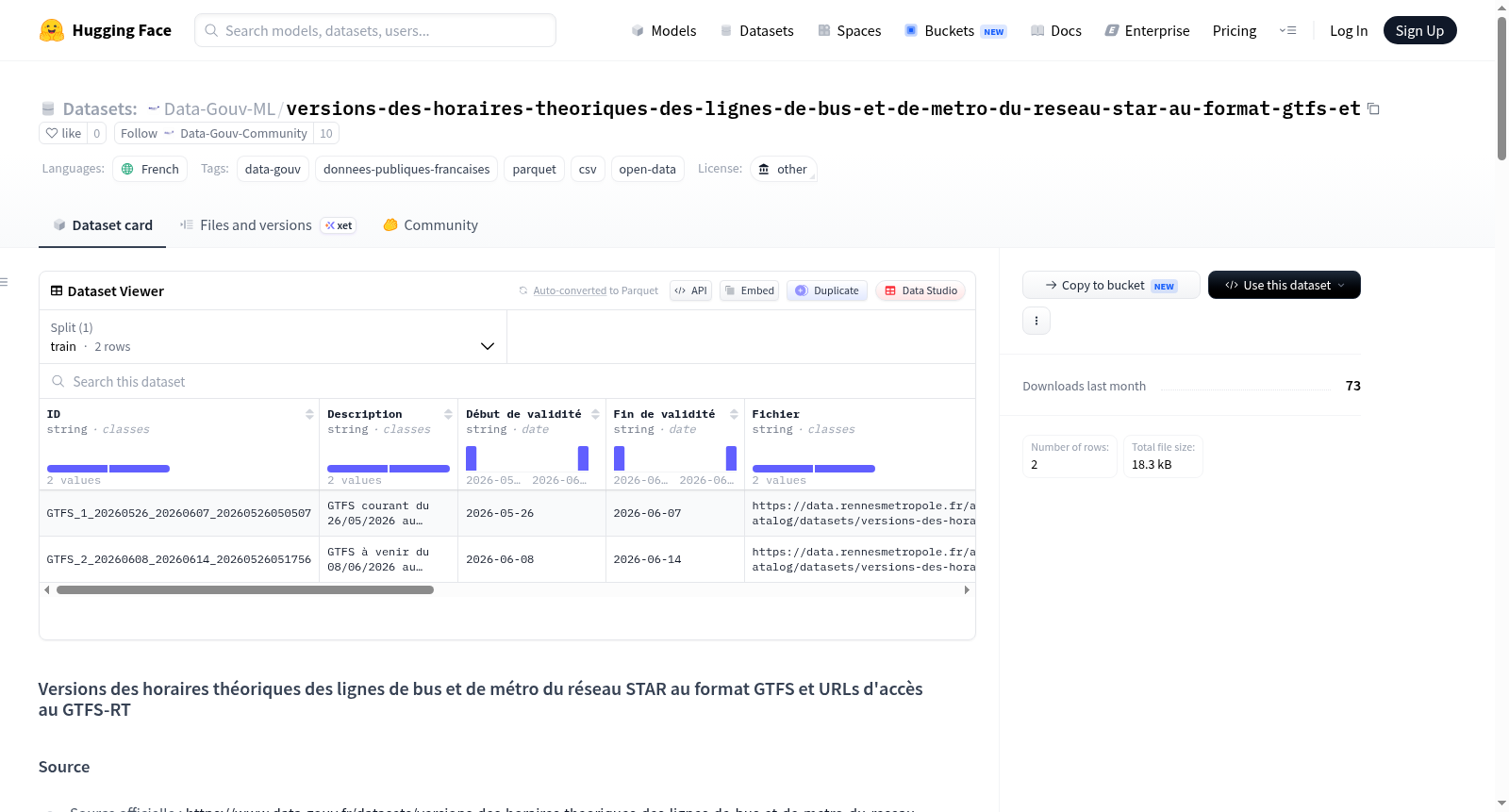
Task: Copy dataset to bucket
Action: 1111,285
